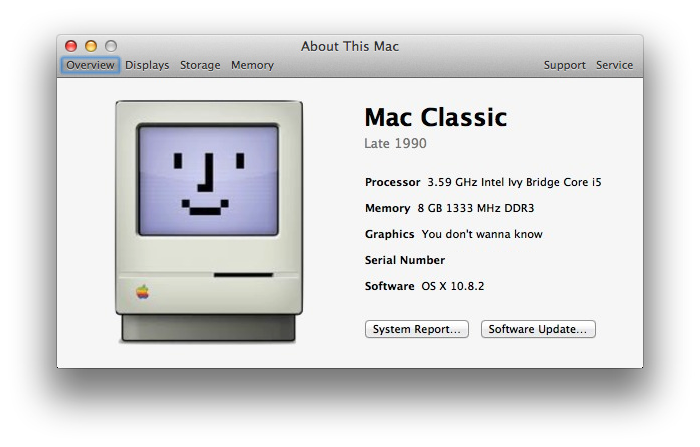Click the 'Late 1990' model year text
Image resolution: width=700 pixels, height=447 pixels.
pos(395,143)
